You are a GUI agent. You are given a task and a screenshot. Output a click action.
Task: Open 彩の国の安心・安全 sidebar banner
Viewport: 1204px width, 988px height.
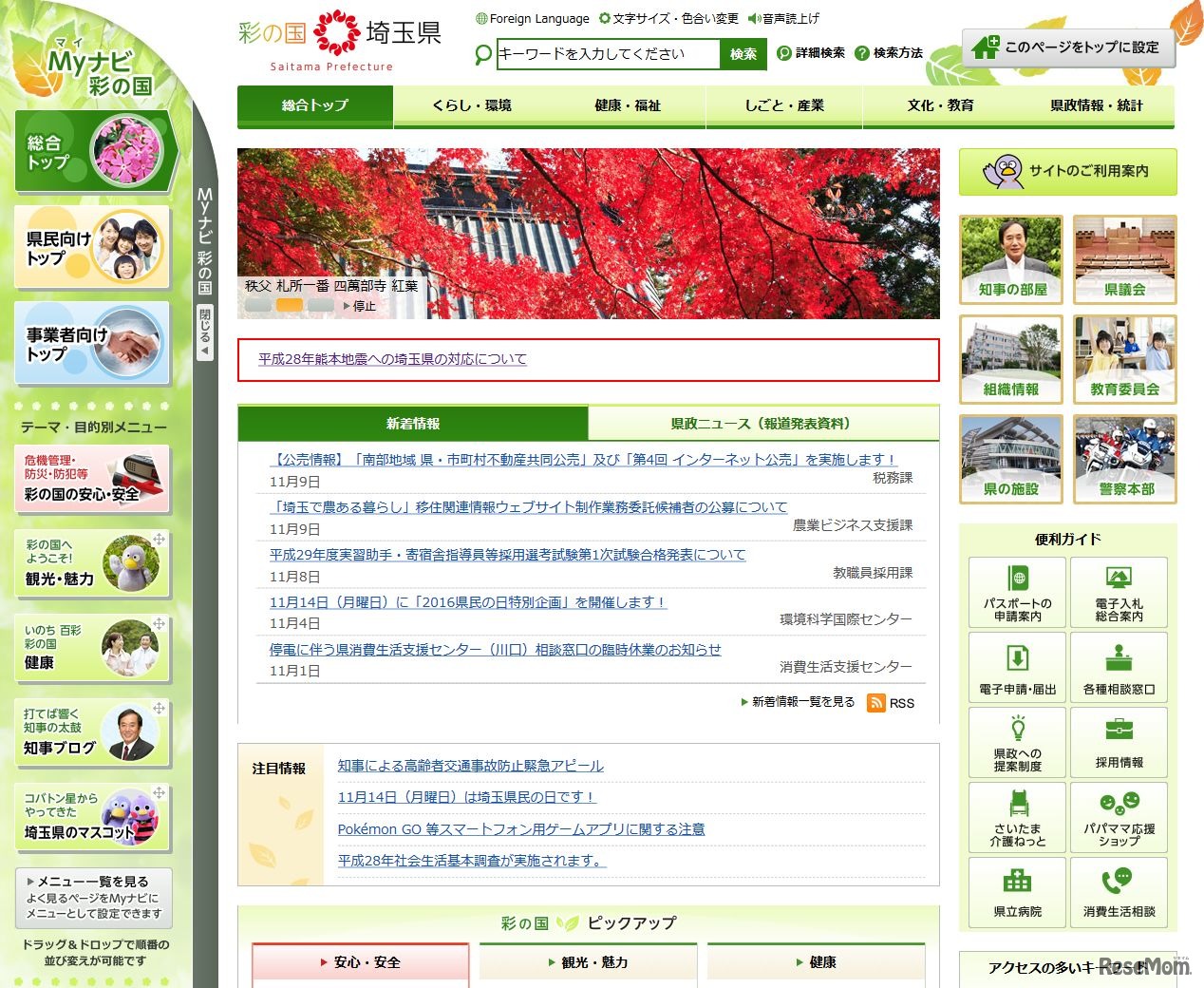click(92, 479)
